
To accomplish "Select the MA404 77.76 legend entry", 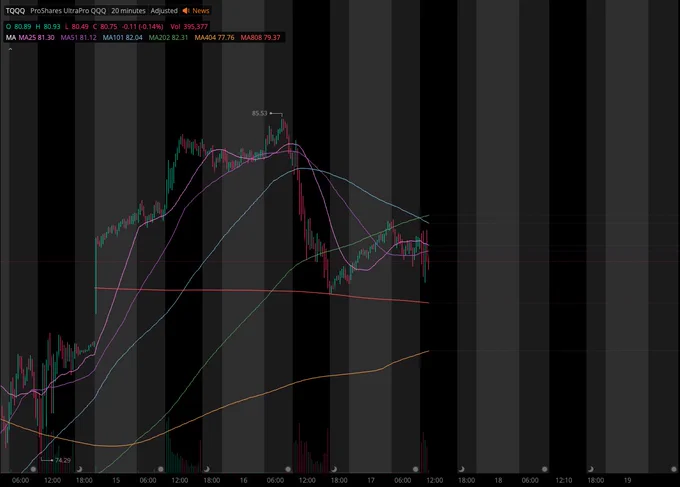I will [214, 38].
